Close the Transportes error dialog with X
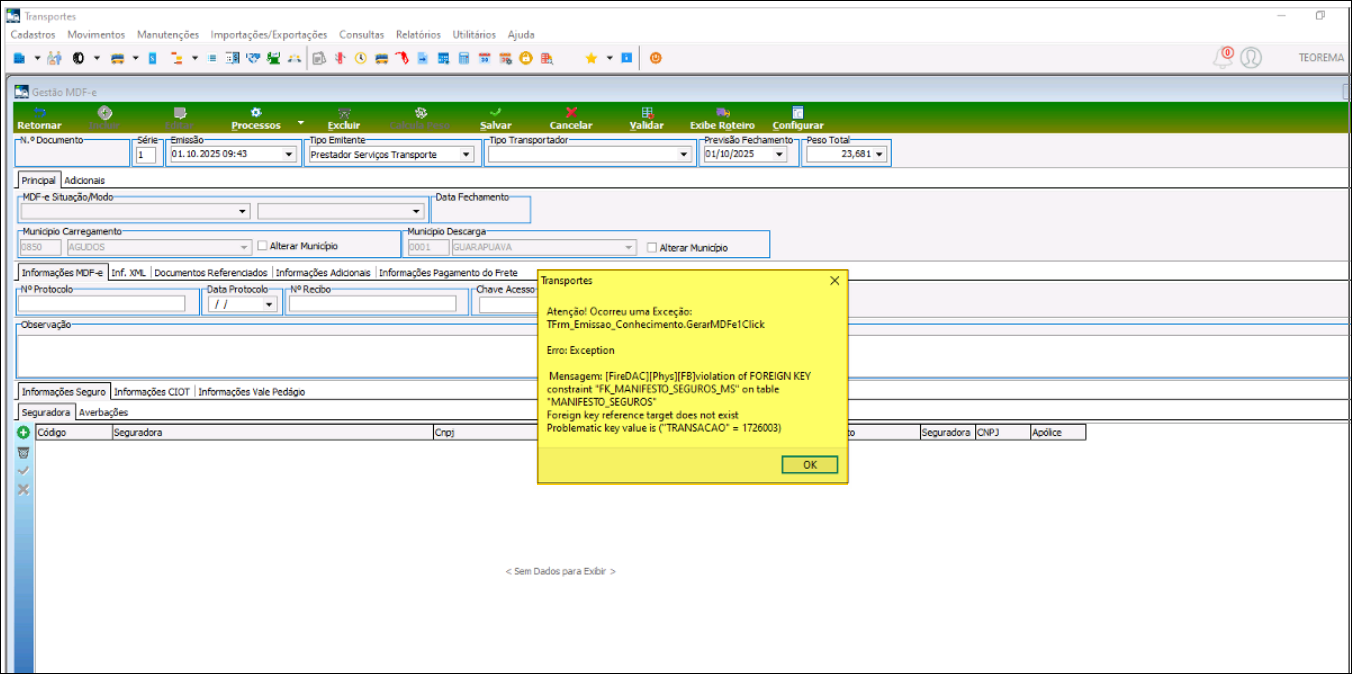 [x=835, y=281]
